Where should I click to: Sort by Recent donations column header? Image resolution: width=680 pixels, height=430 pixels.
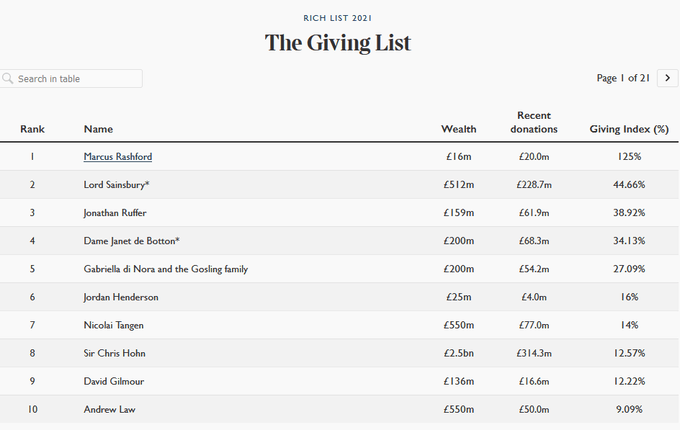pyautogui.click(x=534, y=122)
